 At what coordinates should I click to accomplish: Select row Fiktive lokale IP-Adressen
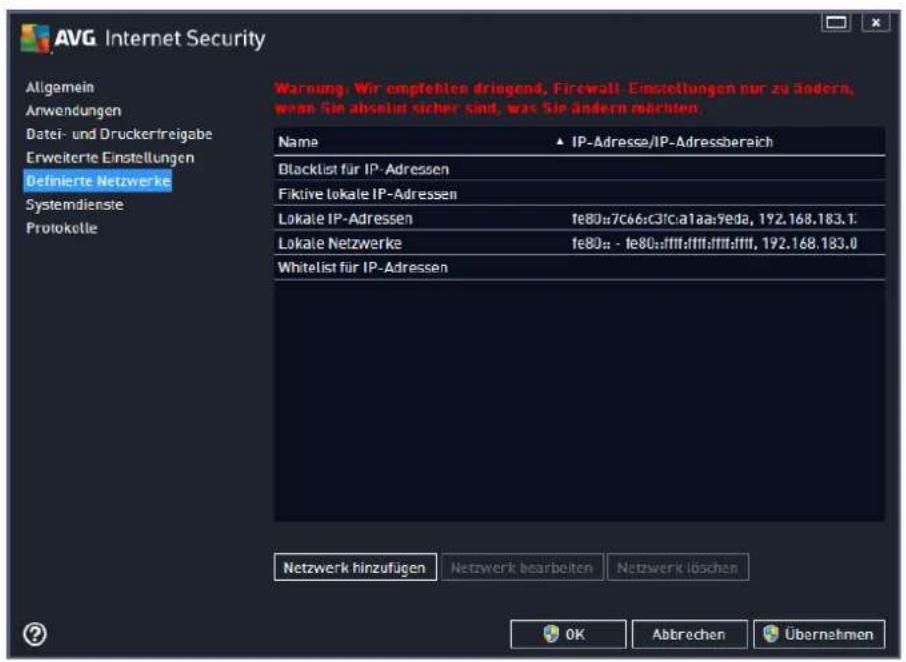579,194
